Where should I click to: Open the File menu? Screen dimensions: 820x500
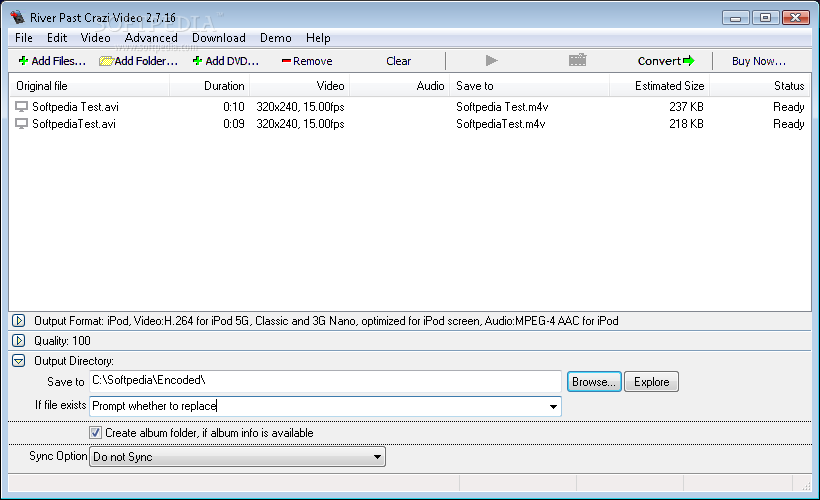click(x=24, y=38)
